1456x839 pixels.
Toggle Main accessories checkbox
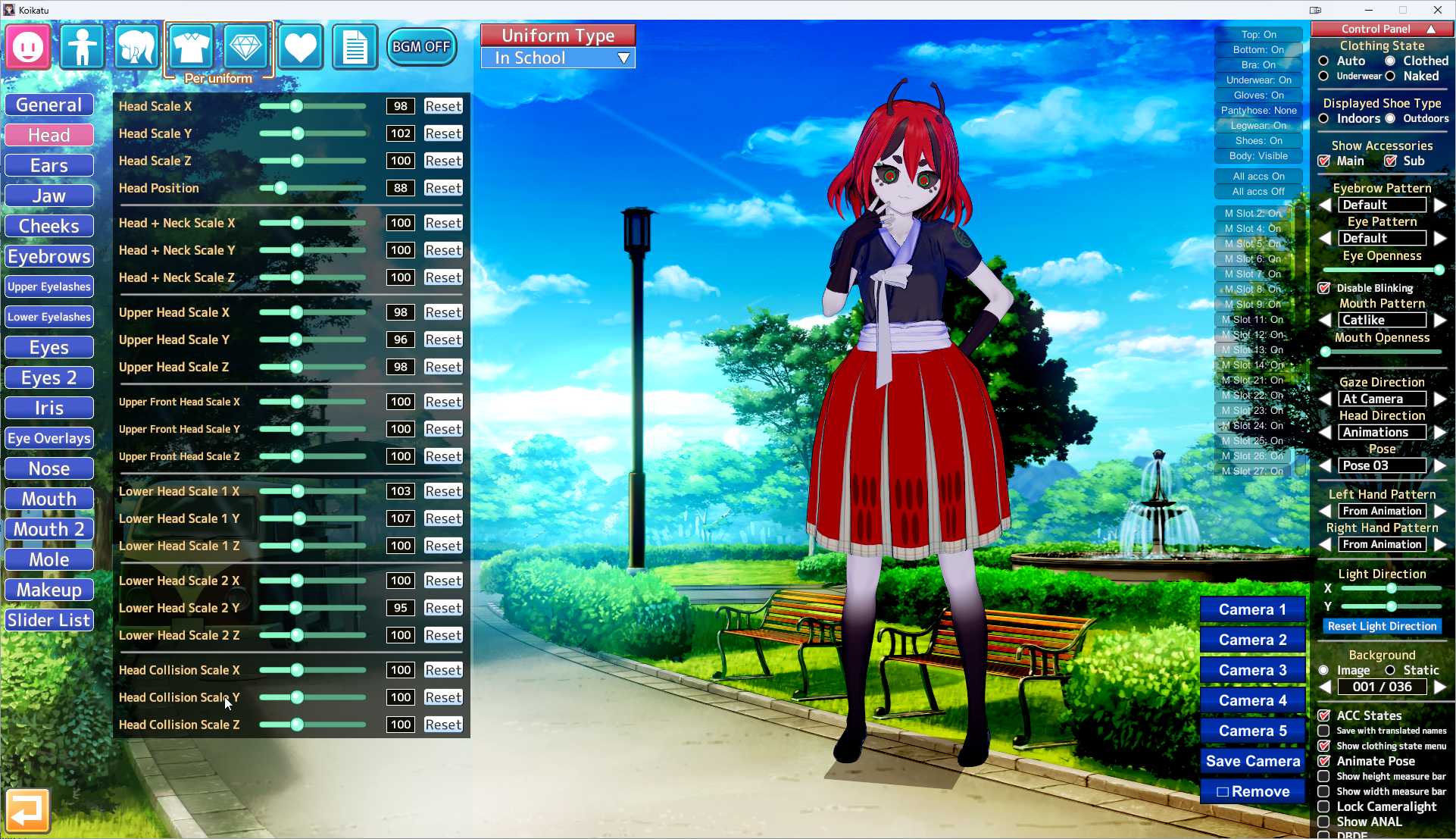tap(1324, 161)
